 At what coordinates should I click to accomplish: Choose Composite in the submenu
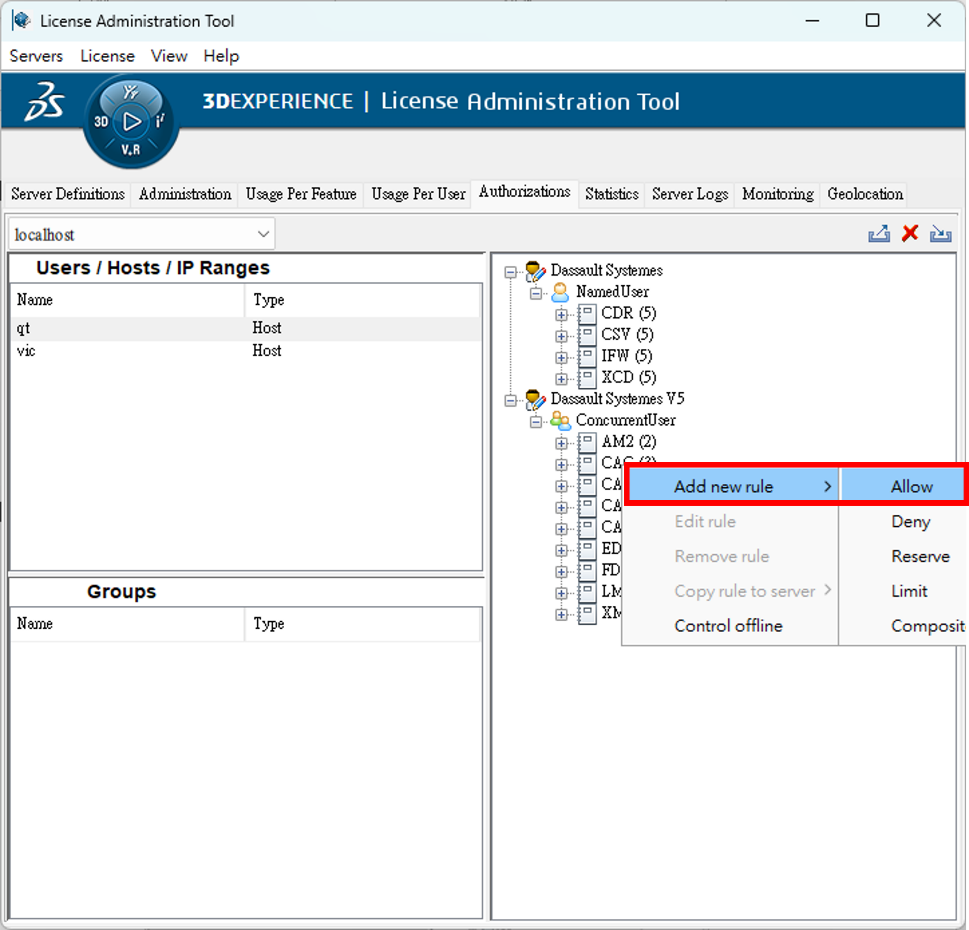(903, 626)
